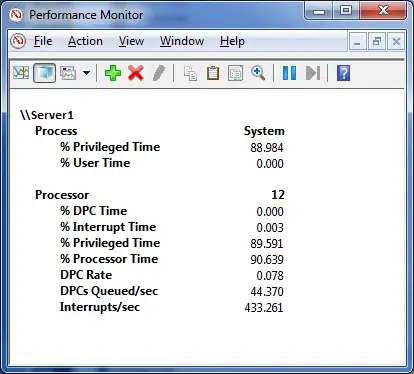Close the inner MDI child window
Viewport: 414px width, 374px height.
coord(396,42)
